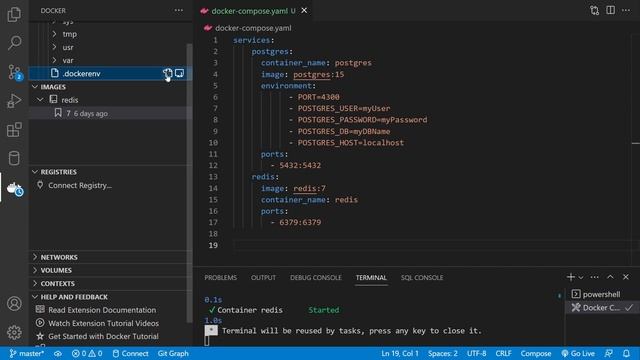
Task: Open the Database view in activity bar
Action: [14, 158]
